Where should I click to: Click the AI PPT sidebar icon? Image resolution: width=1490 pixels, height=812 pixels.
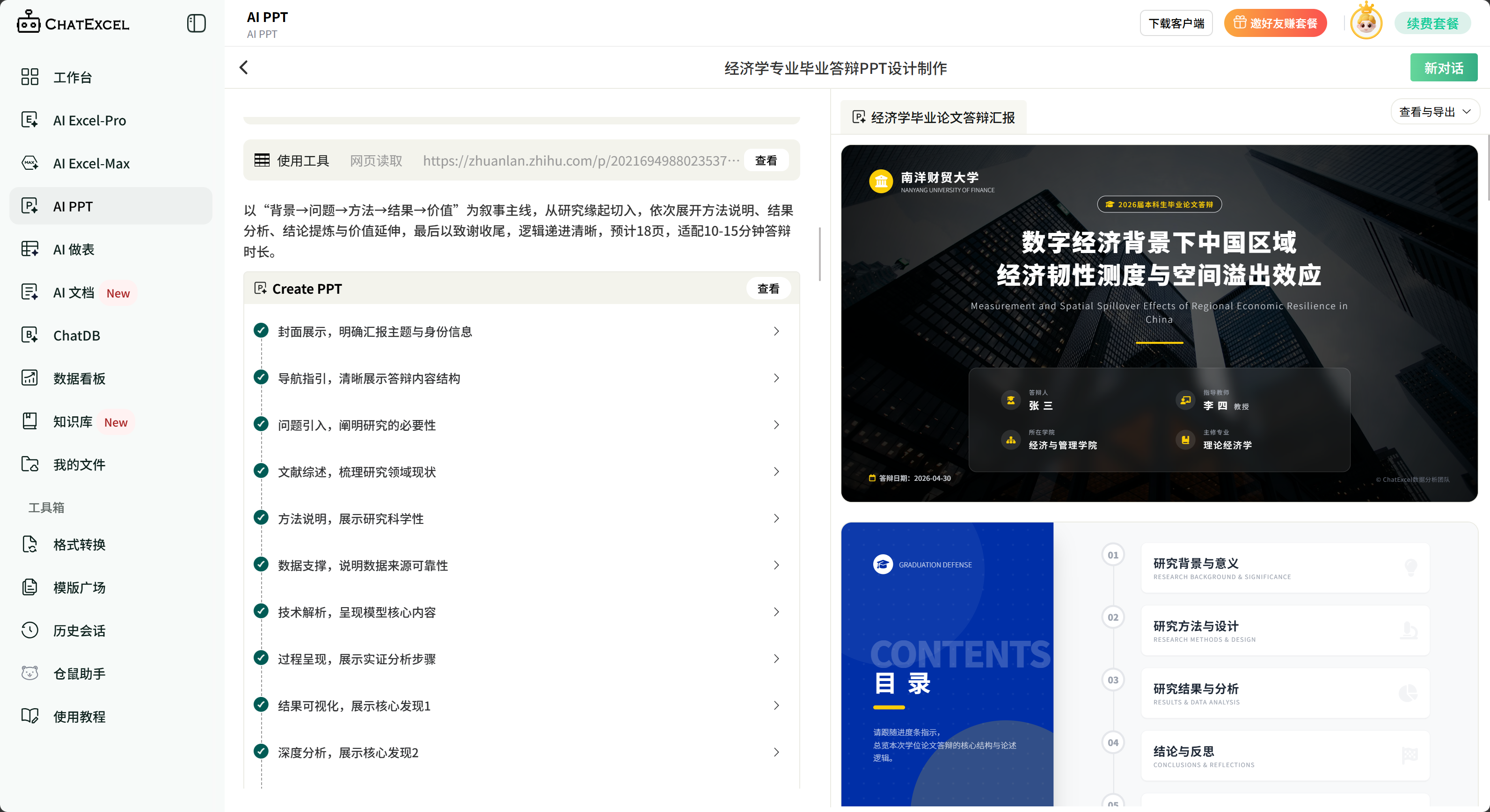coord(29,206)
